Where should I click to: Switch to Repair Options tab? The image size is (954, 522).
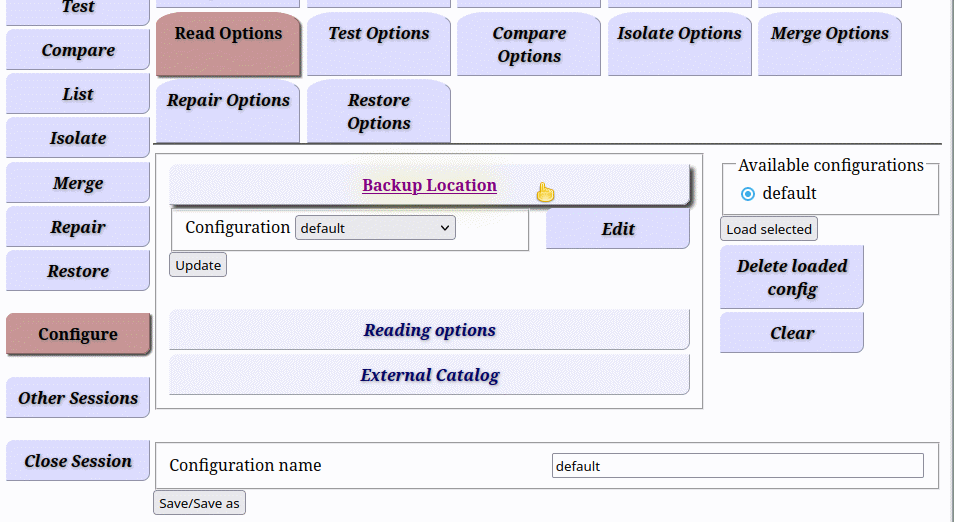click(x=228, y=111)
